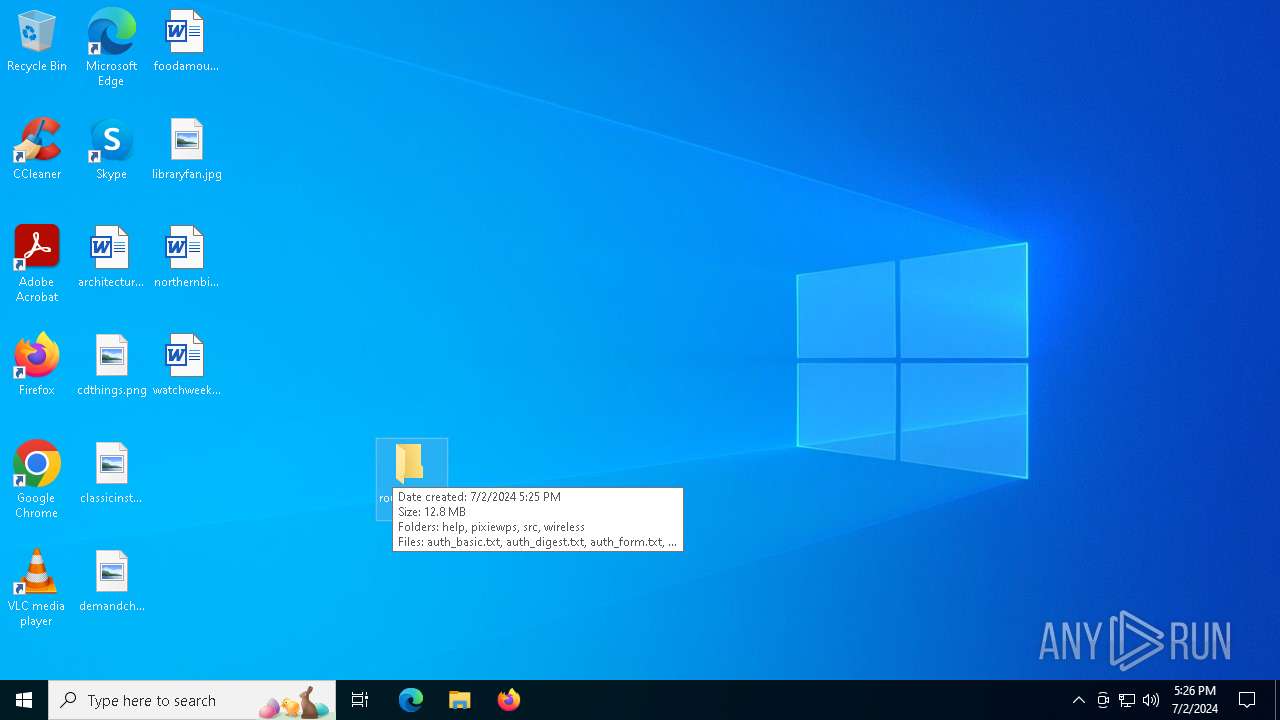This screenshot has width=1280, height=720.
Task: Open the Action Center notifications icon
Action: pos(1248,700)
